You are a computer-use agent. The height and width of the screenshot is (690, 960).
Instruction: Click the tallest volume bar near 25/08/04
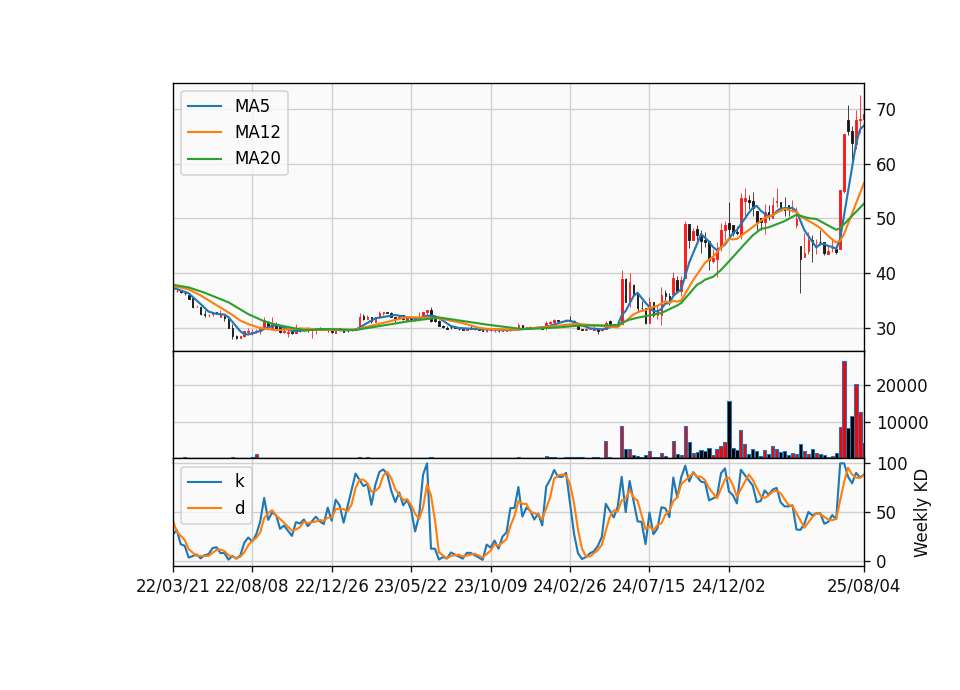click(x=844, y=410)
